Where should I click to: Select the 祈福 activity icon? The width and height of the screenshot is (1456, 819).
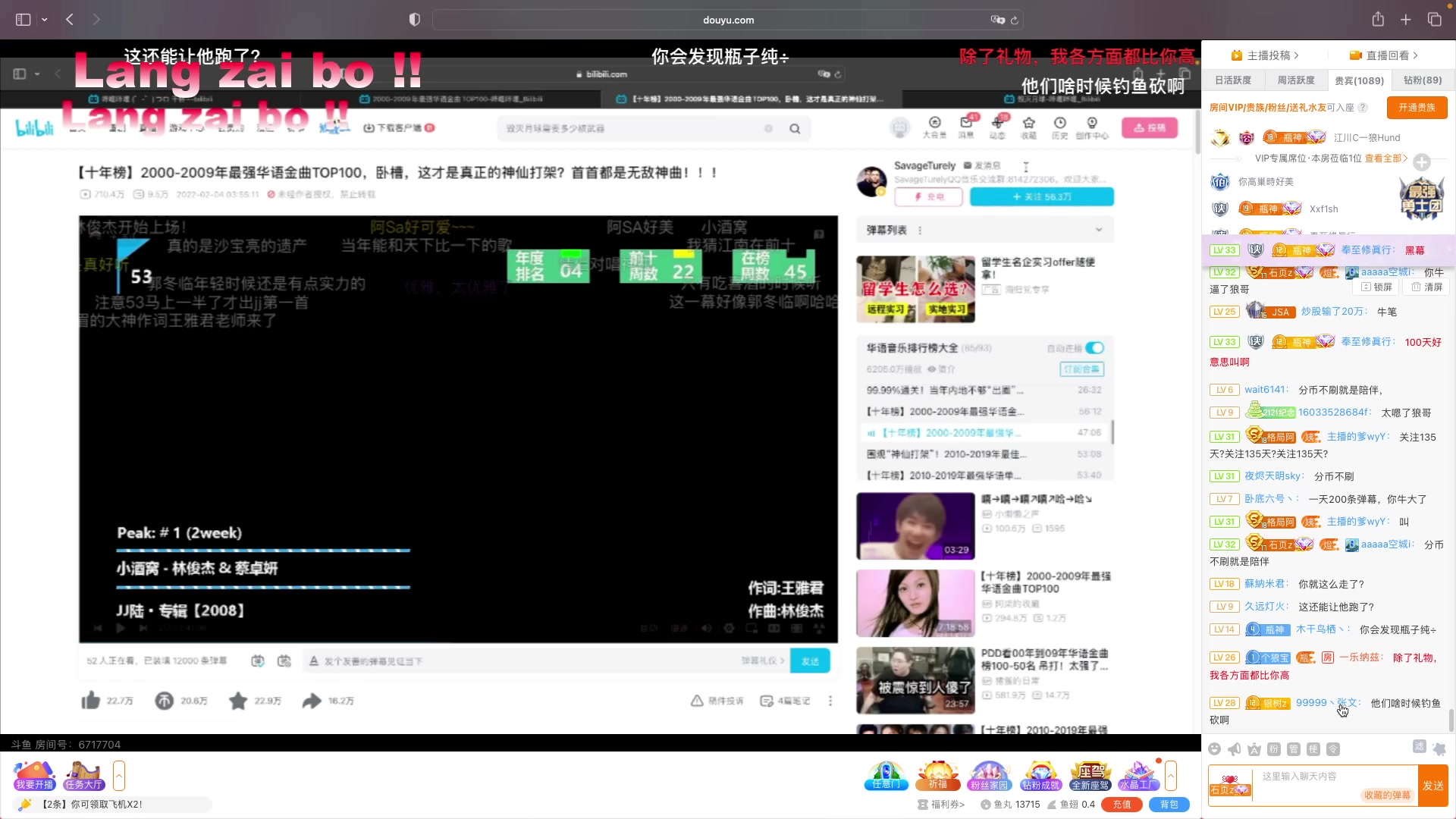pos(937,775)
